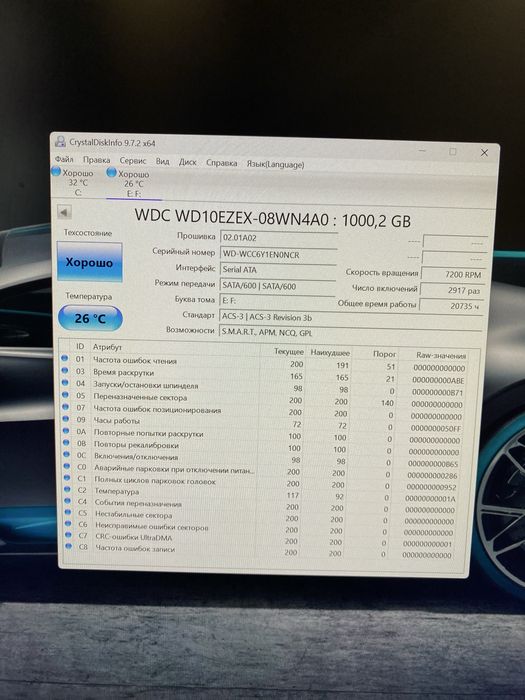This screenshot has height=700, width=525.
Task: Click status dot for 0B Повторы рекалибровки
Action: tap(67, 442)
